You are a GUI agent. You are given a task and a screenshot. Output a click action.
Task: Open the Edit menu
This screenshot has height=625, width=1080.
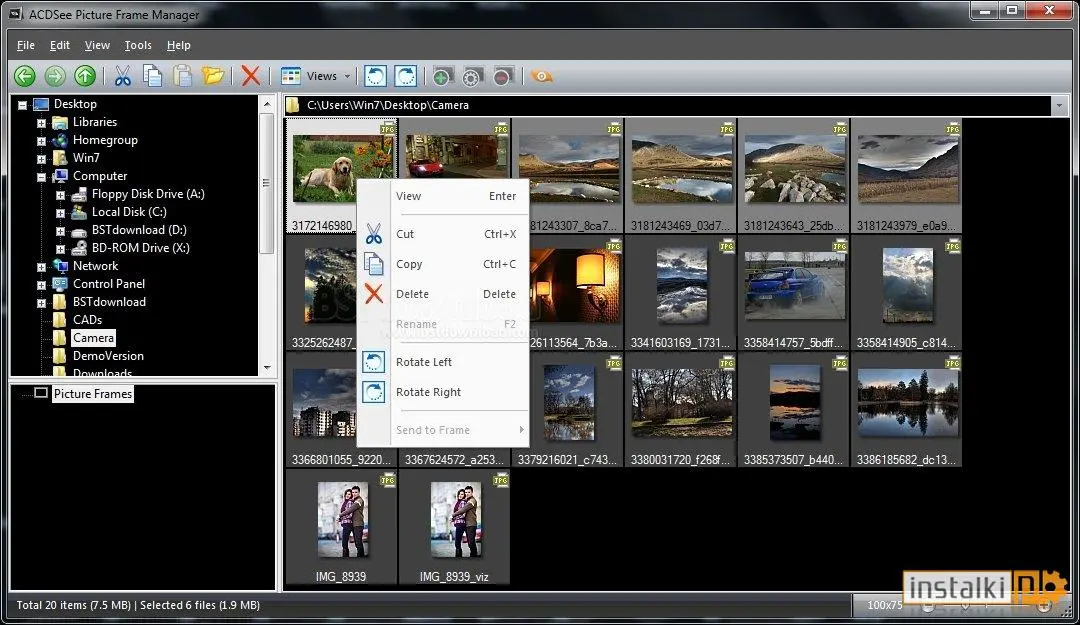tap(60, 45)
